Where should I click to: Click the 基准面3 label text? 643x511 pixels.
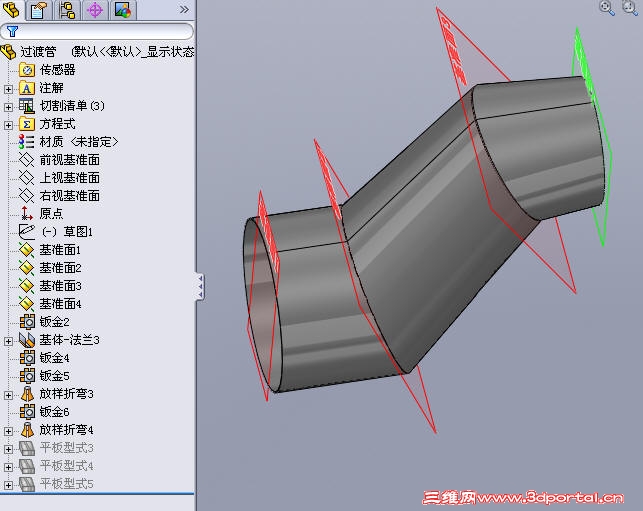pyautogui.click(x=60, y=286)
